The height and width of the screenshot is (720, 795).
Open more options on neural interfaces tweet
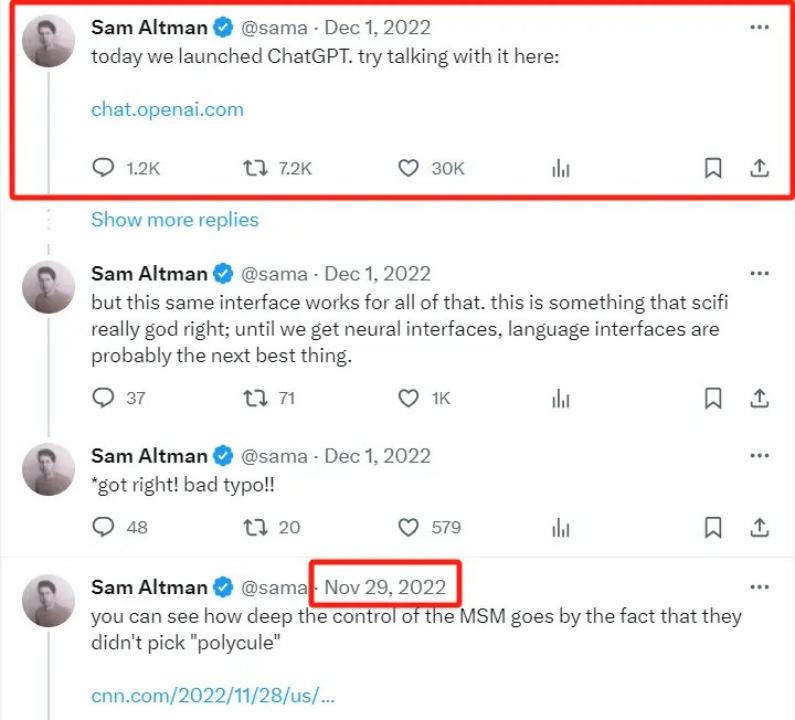click(759, 274)
